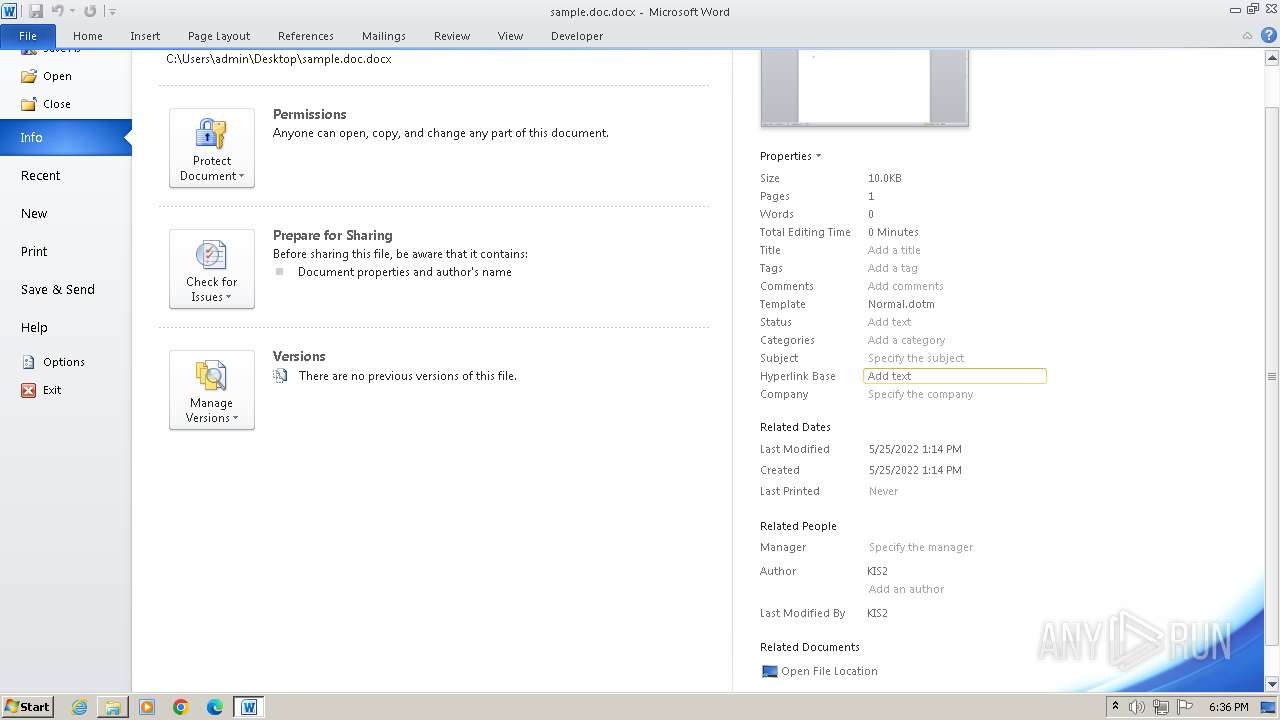Launch Internet Explorer from taskbar
The width and height of the screenshot is (1280, 720).
(79, 707)
